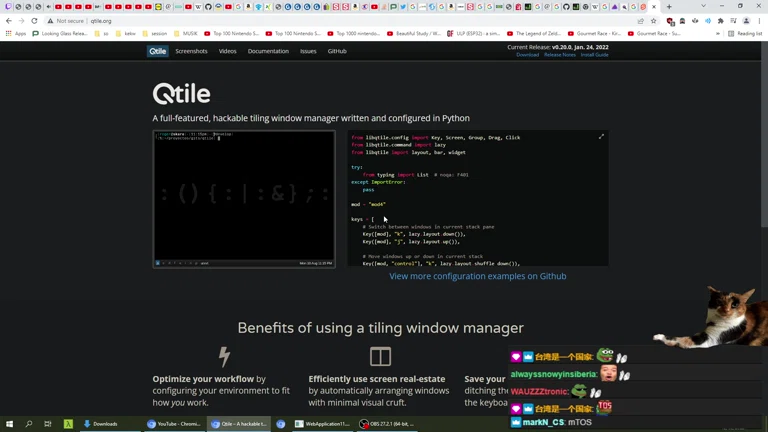
Task: Reload the qtile.org page
Action: click(34, 21)
